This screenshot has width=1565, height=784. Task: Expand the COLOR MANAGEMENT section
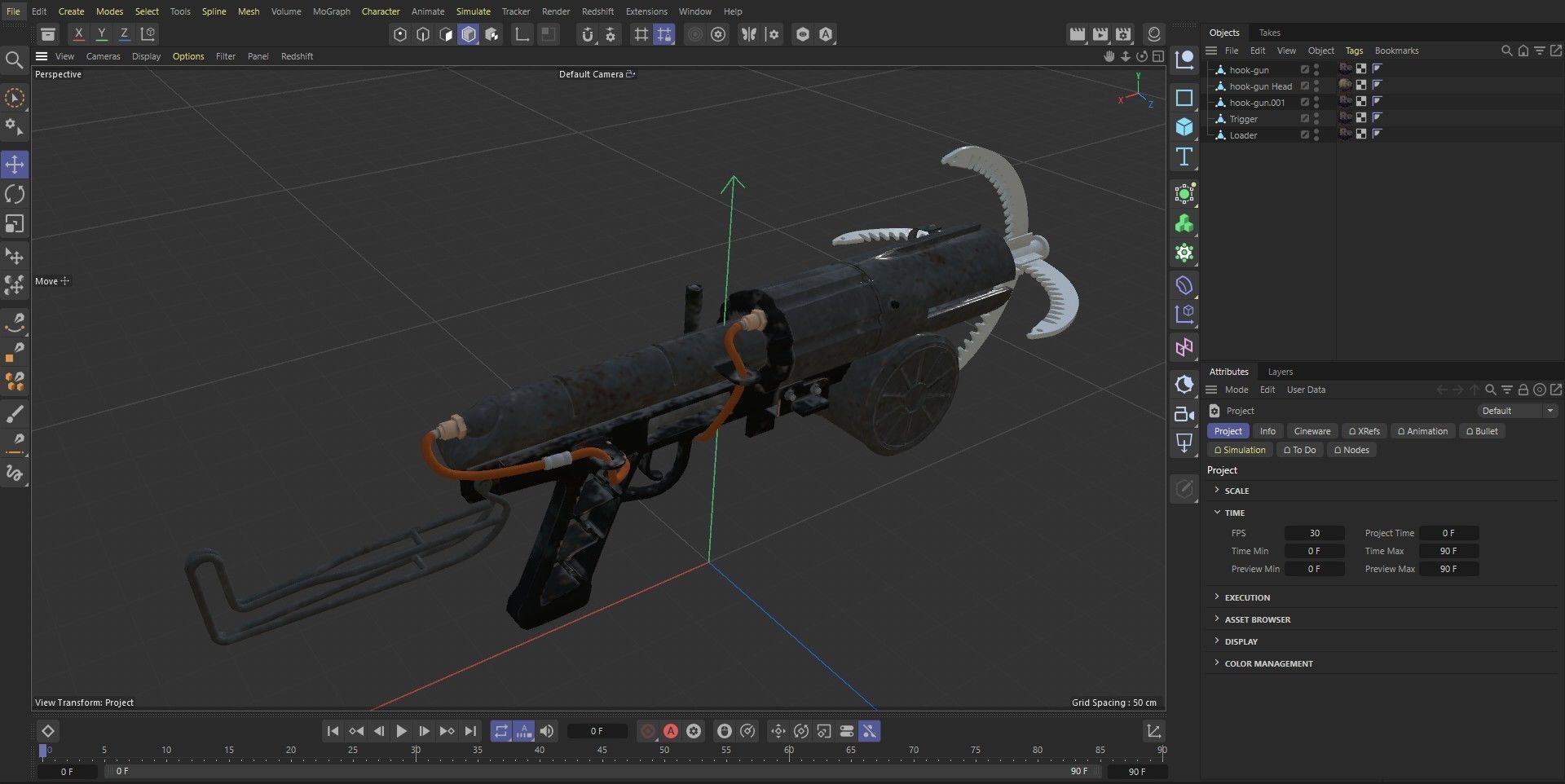1217,663
